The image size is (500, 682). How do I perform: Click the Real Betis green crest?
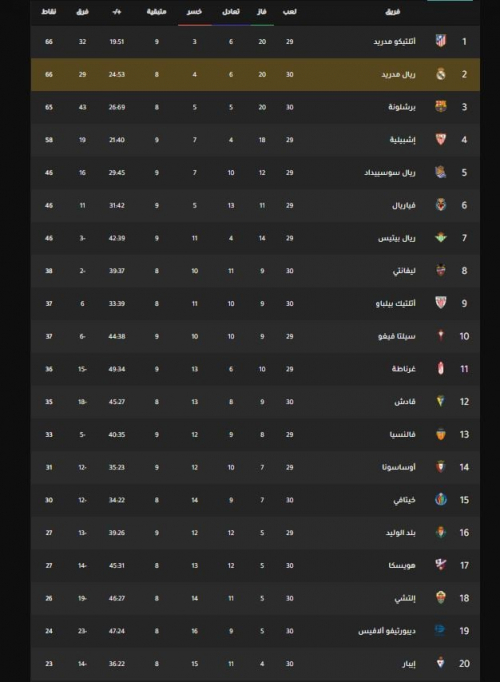coord(441,238)
